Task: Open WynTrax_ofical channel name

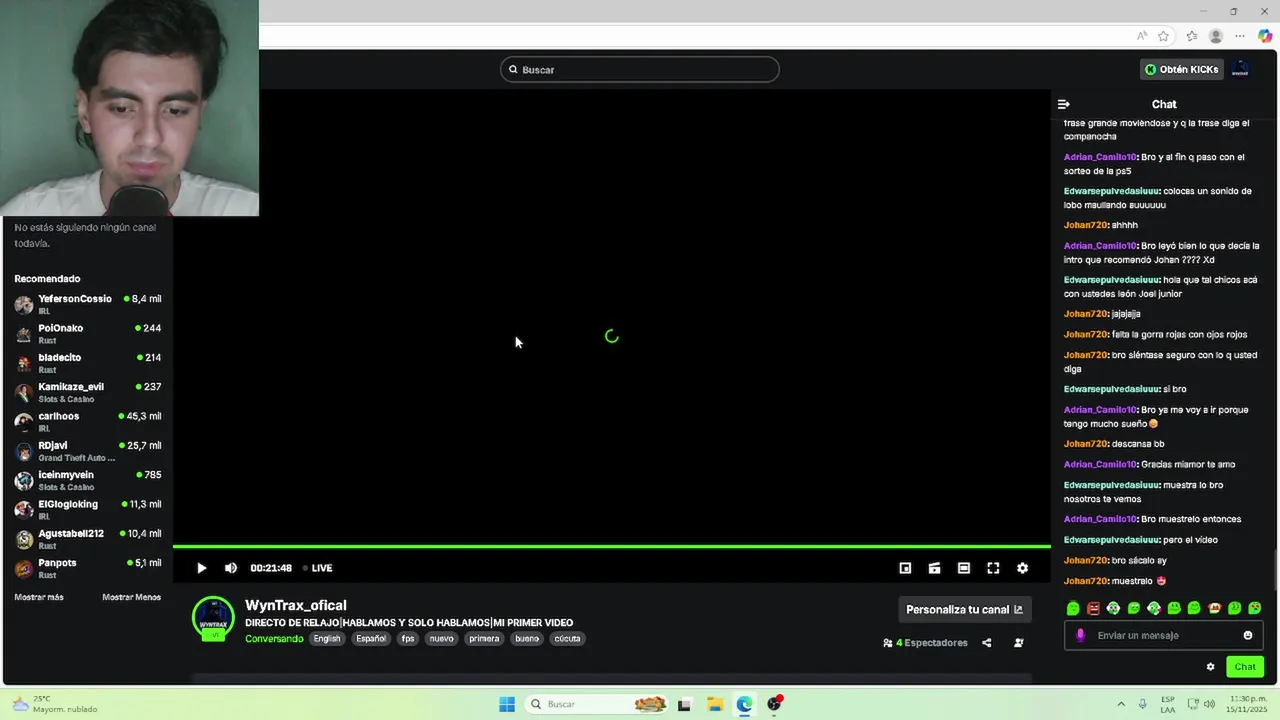Action: (x=296, y=605)
